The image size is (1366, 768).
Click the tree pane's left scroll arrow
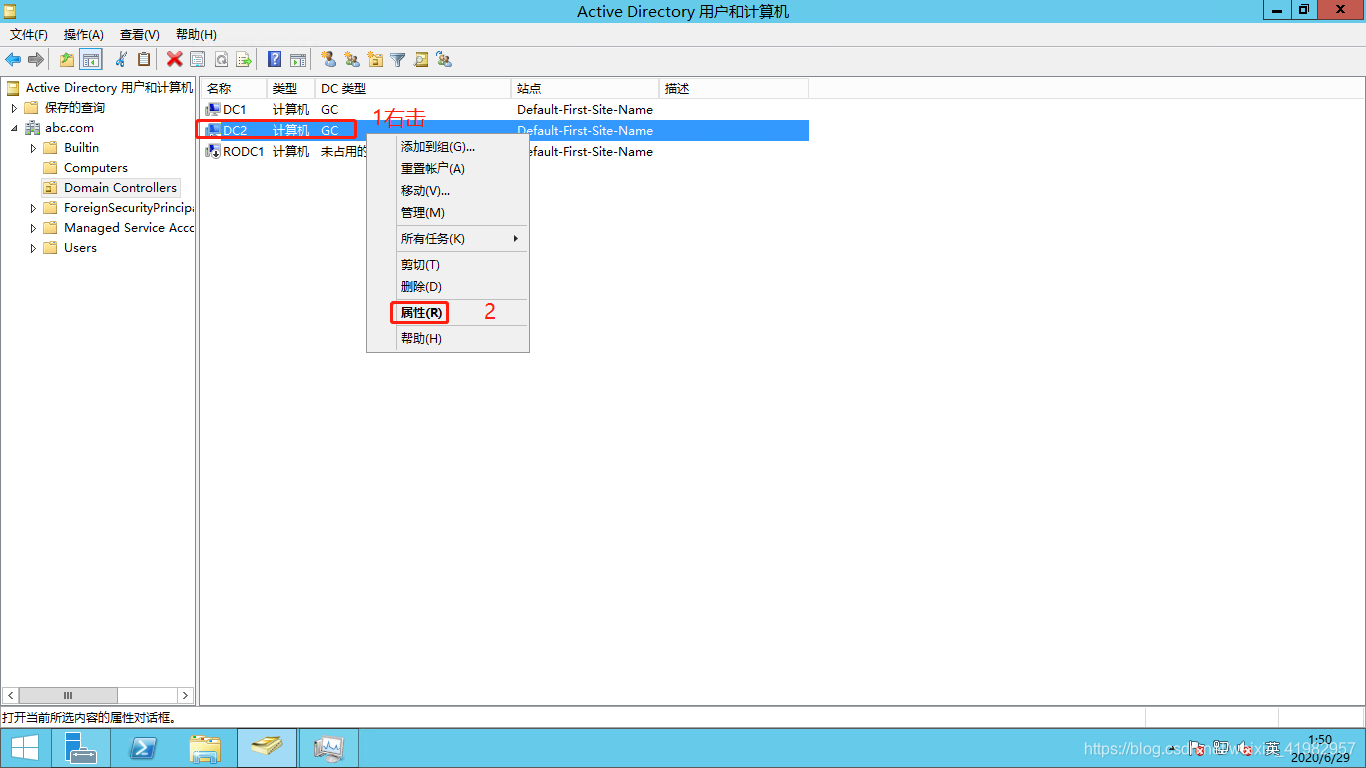[x=10, y=695]
